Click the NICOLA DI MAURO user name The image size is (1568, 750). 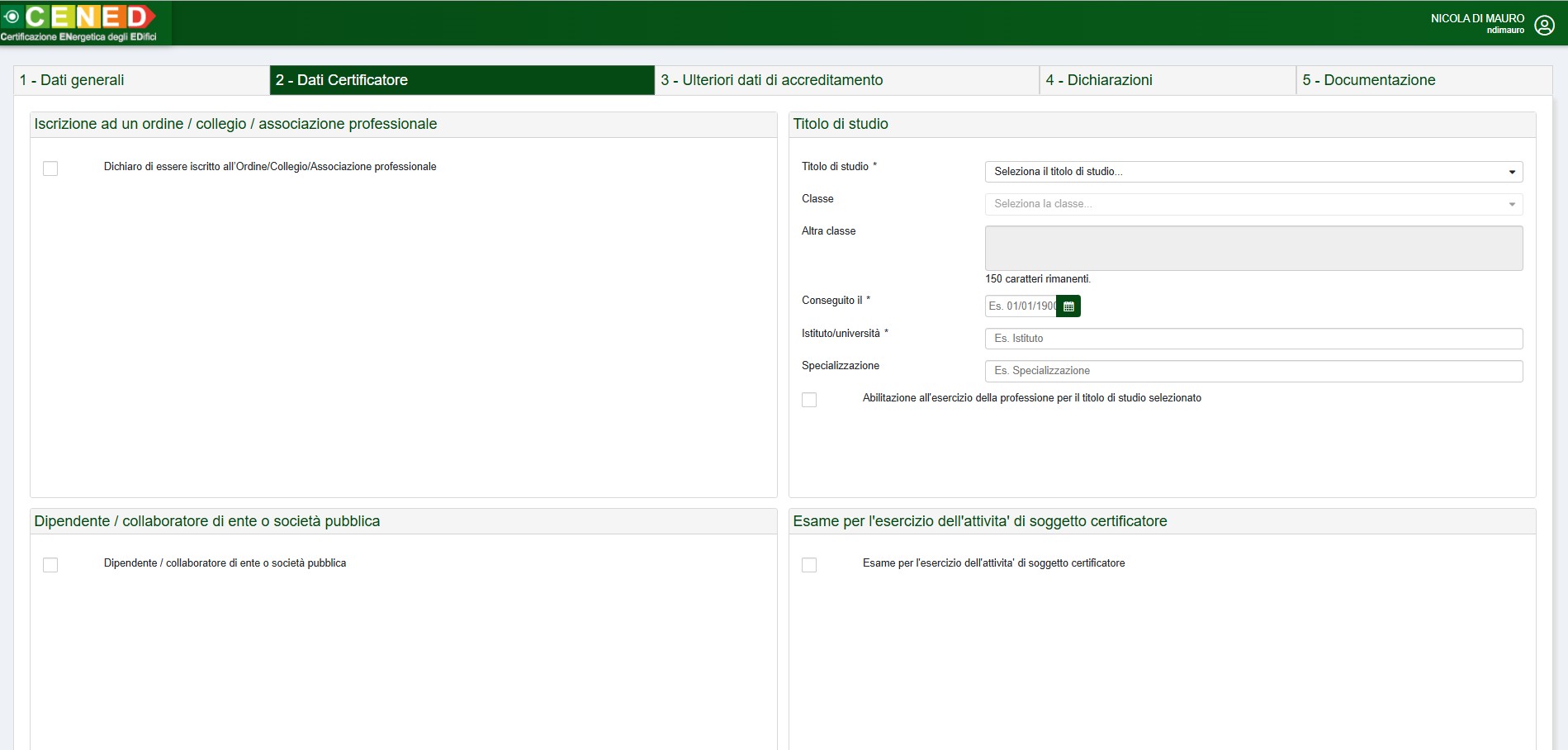click(1477, 18)
